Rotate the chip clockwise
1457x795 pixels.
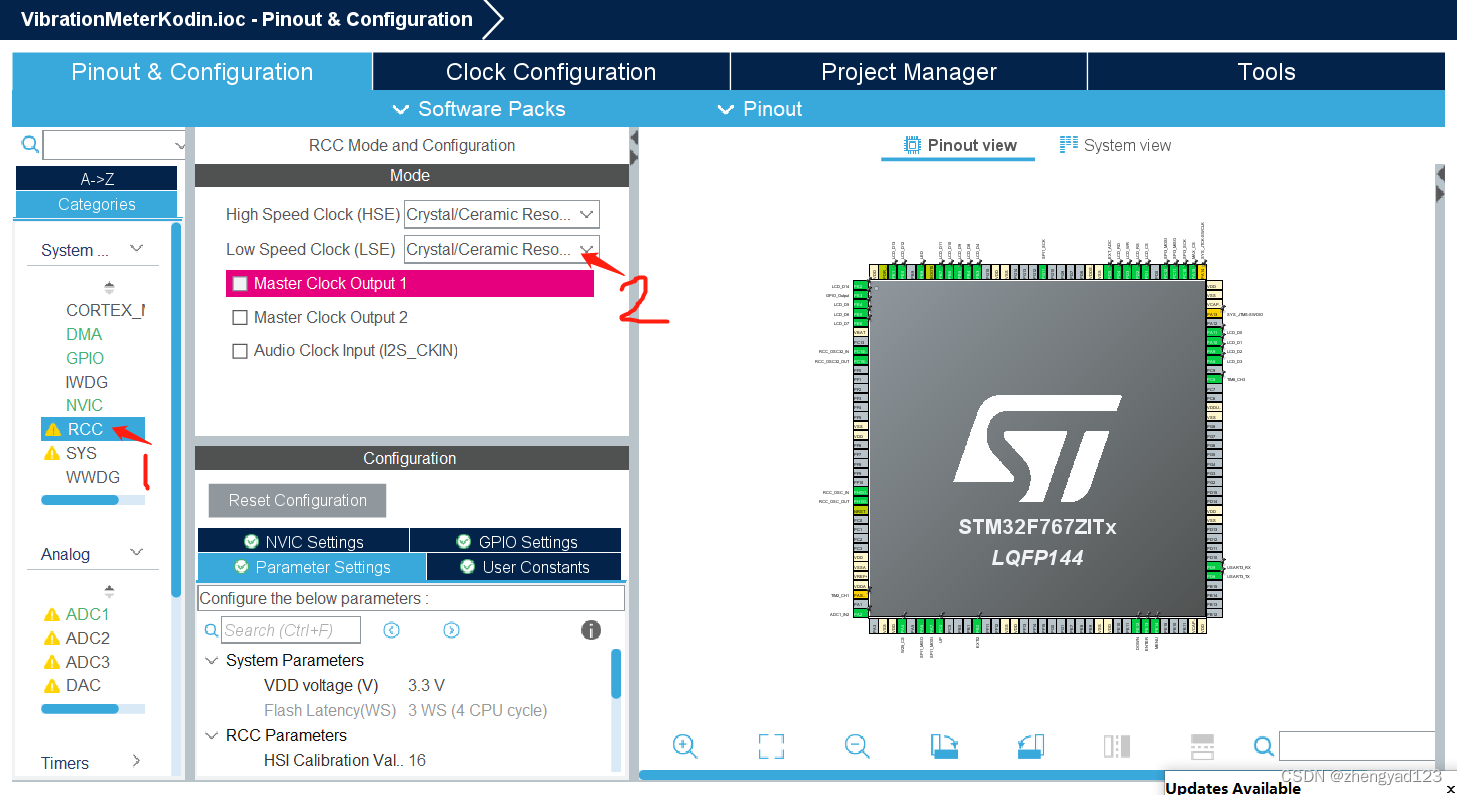[944, 746]
